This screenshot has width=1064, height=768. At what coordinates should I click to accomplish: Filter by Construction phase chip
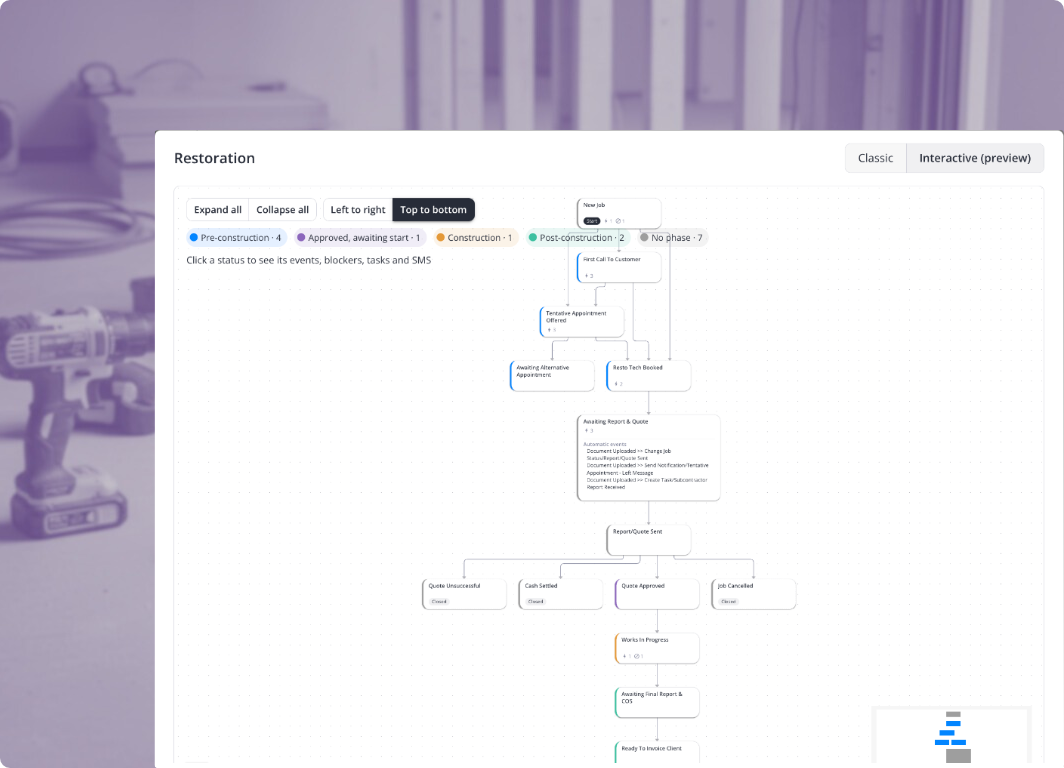475,237
